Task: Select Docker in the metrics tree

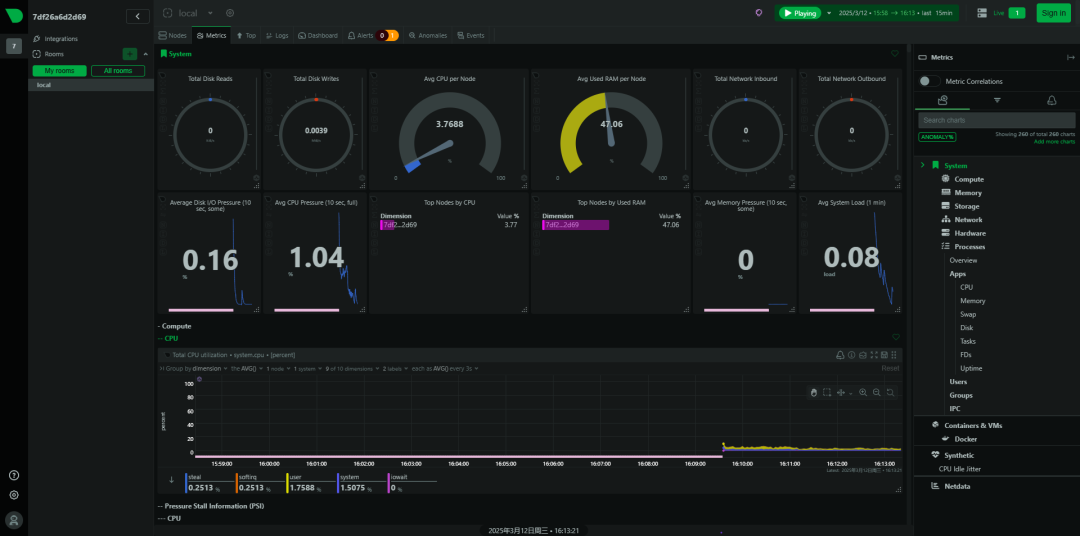Action: (965, 439)
